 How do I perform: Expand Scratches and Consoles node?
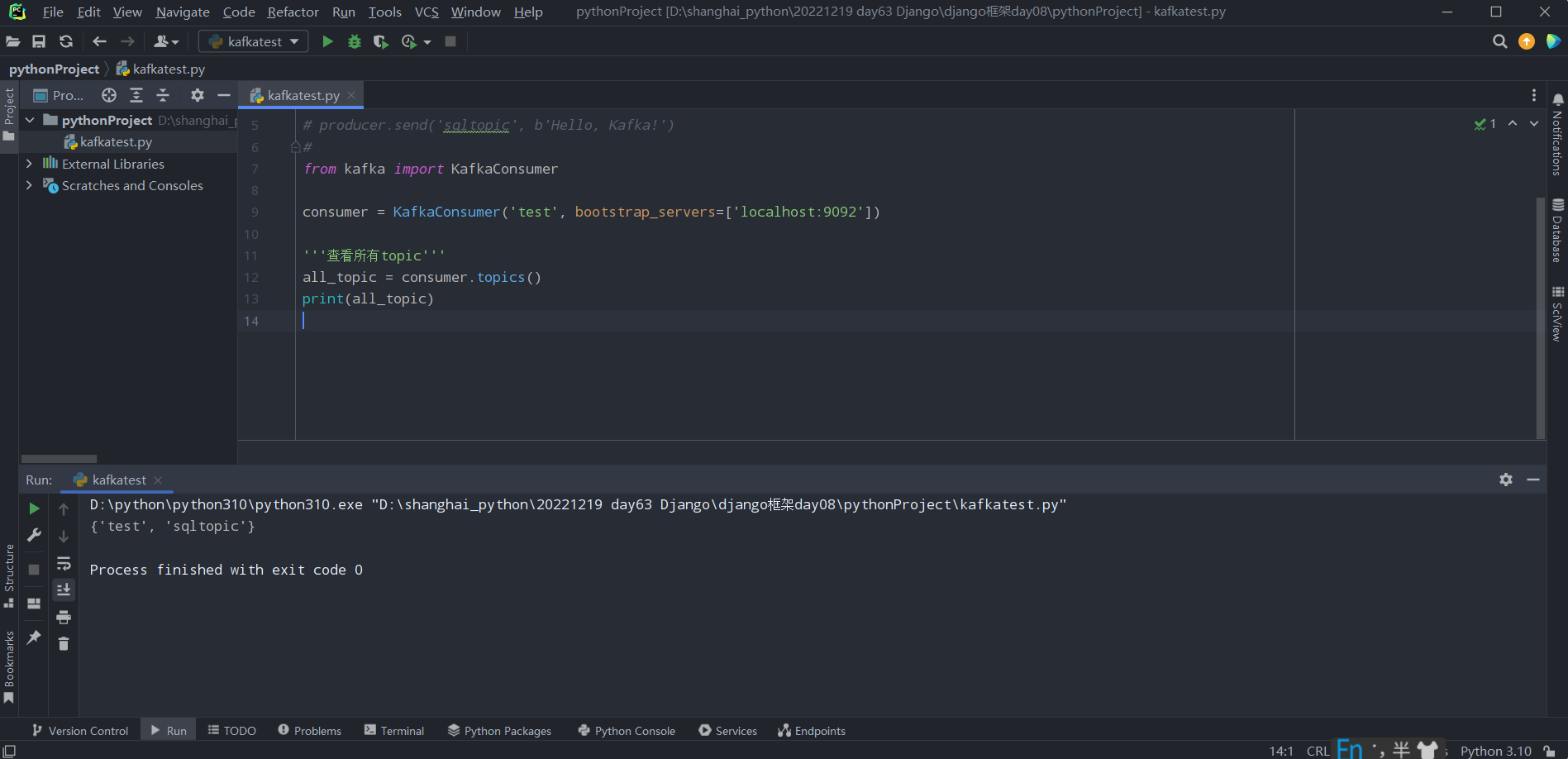[30, 185]
